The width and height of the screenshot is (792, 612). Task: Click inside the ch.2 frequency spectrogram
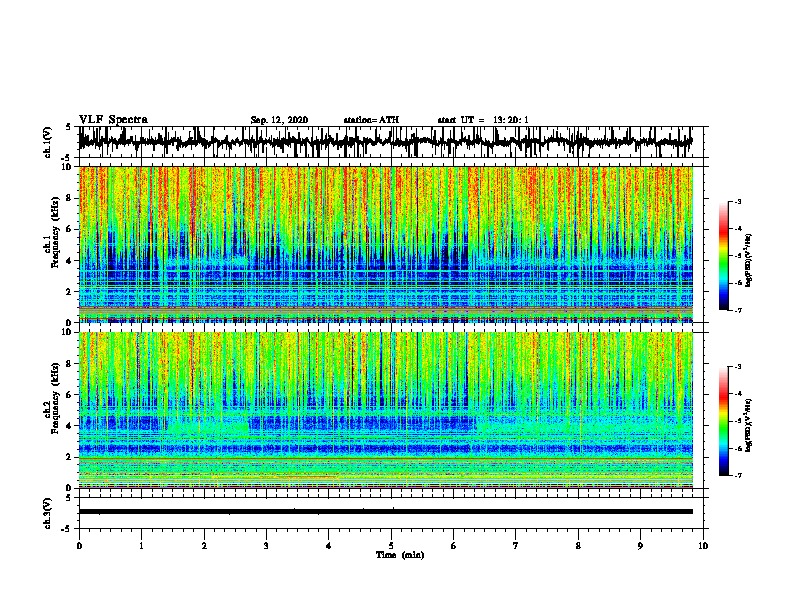[x=386, y=410]
